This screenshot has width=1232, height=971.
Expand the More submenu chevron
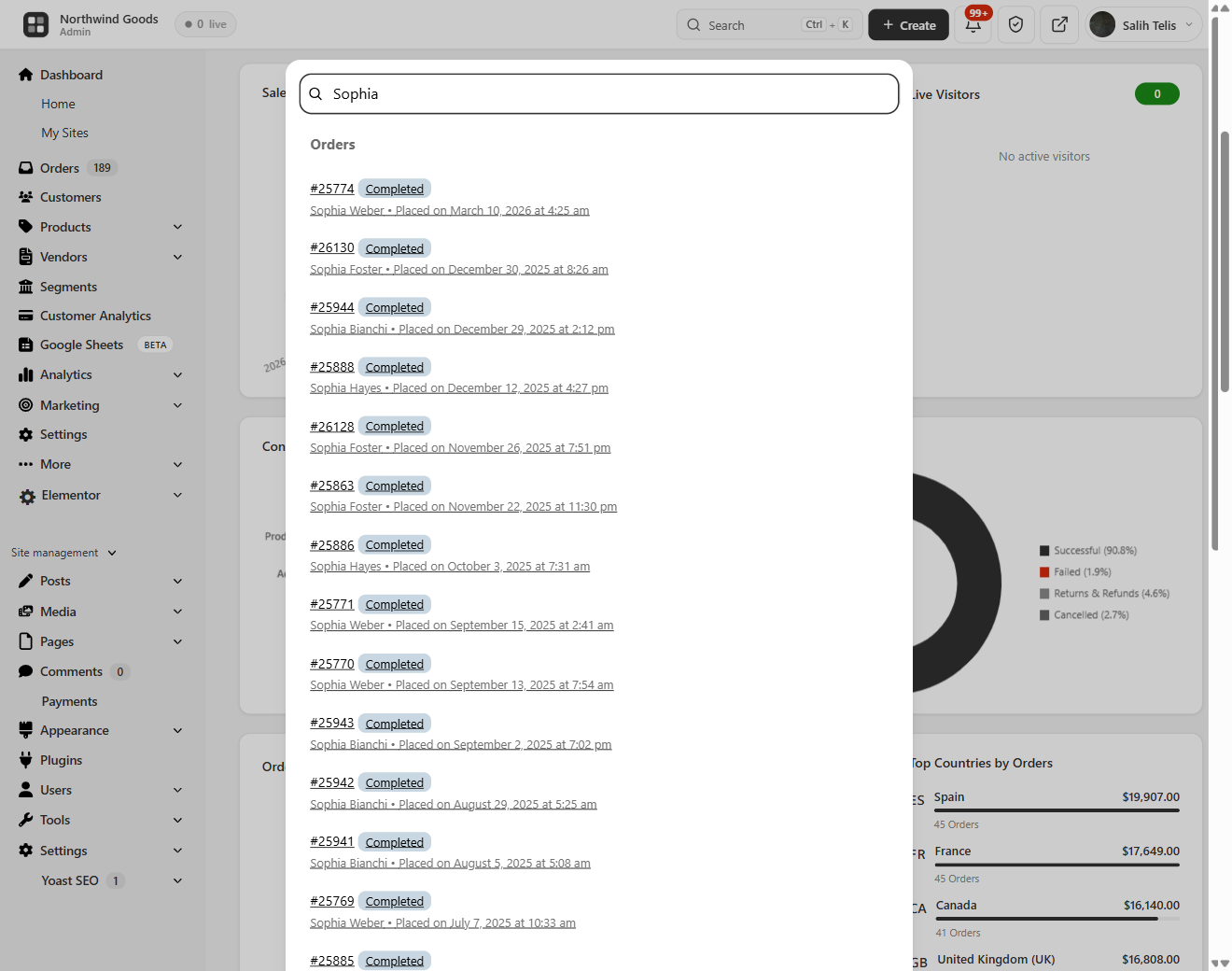tap(177, 464)
